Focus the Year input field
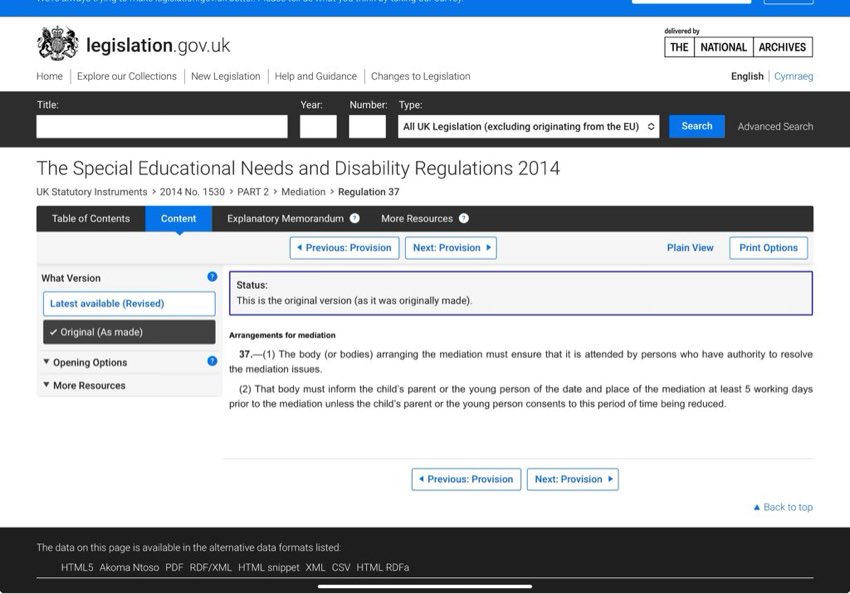The width and height of the screenshot is (850, 594). pyautogui.click(x=318, y=126)
